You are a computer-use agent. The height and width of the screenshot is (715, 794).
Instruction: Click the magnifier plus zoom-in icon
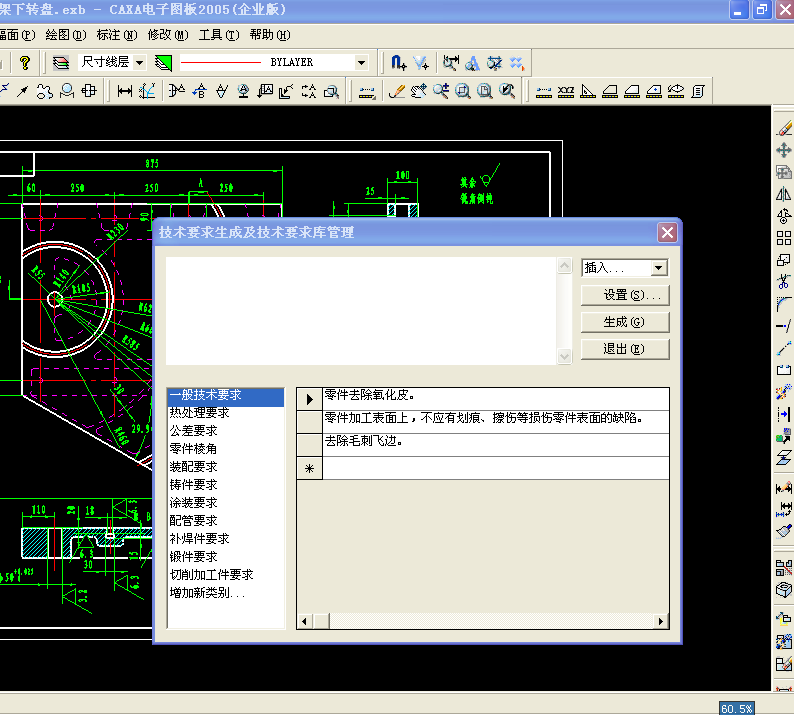point(441,91)
